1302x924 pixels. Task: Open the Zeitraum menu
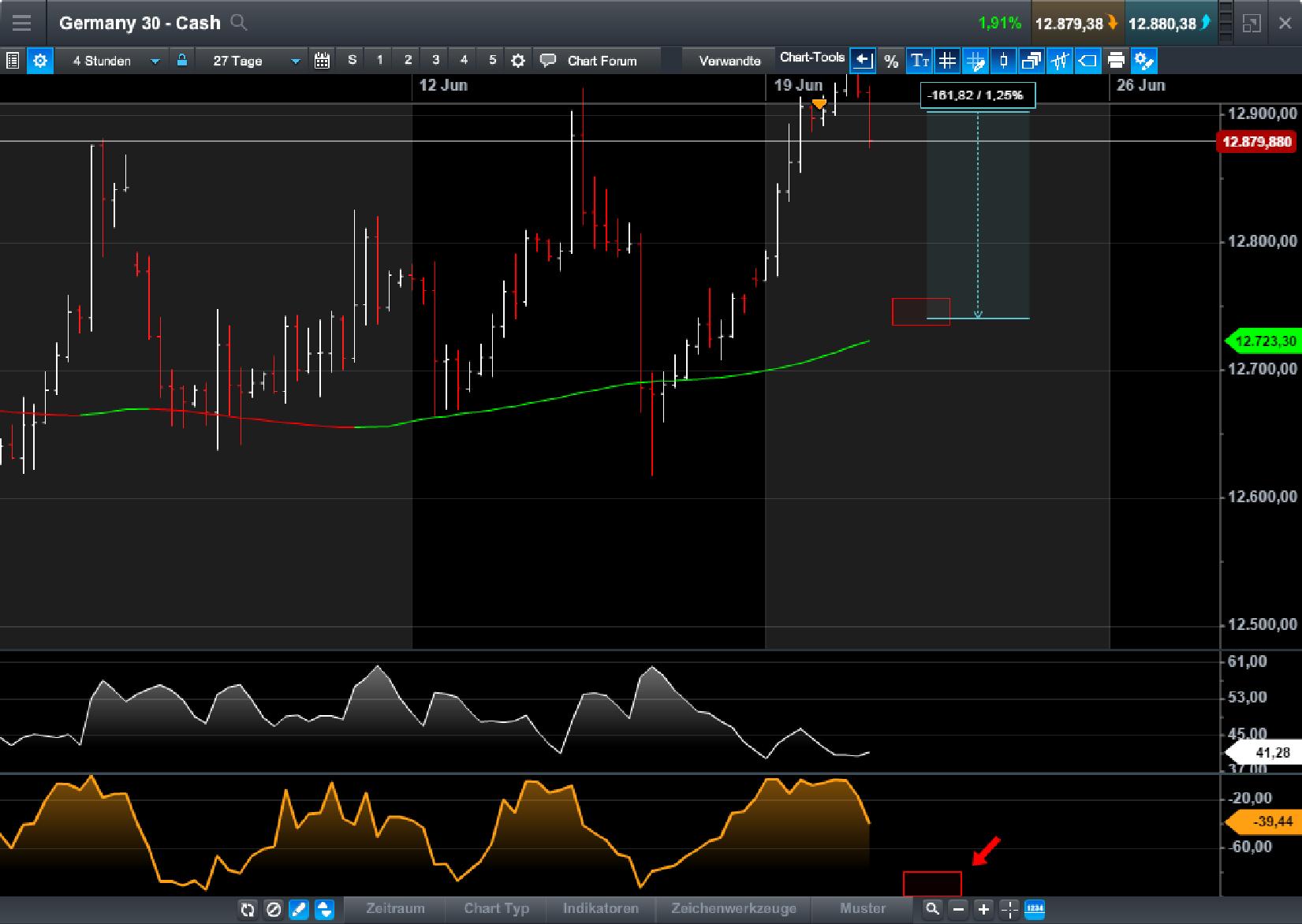(394, 908)
